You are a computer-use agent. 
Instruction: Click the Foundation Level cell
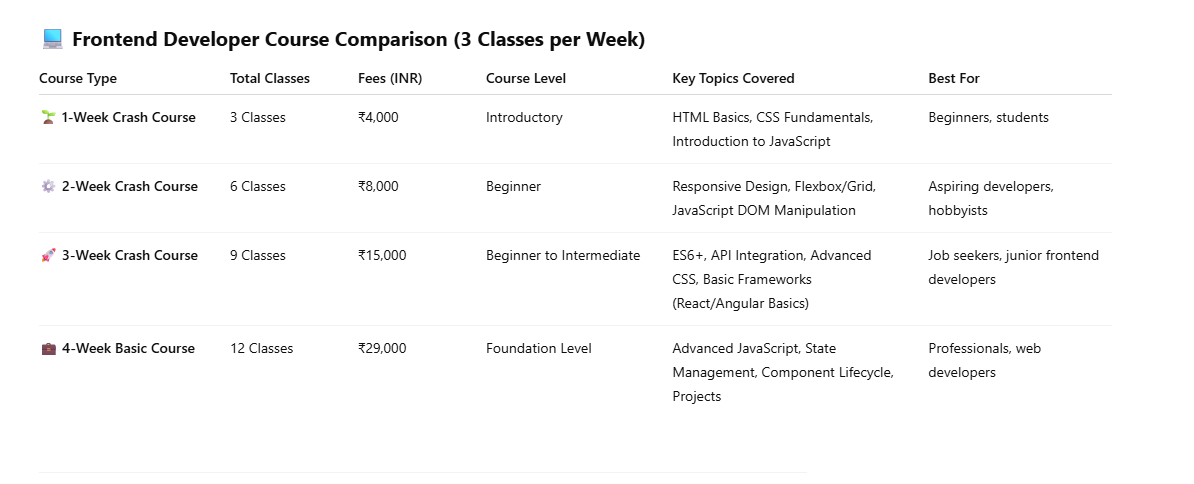[x=539, y=348]
